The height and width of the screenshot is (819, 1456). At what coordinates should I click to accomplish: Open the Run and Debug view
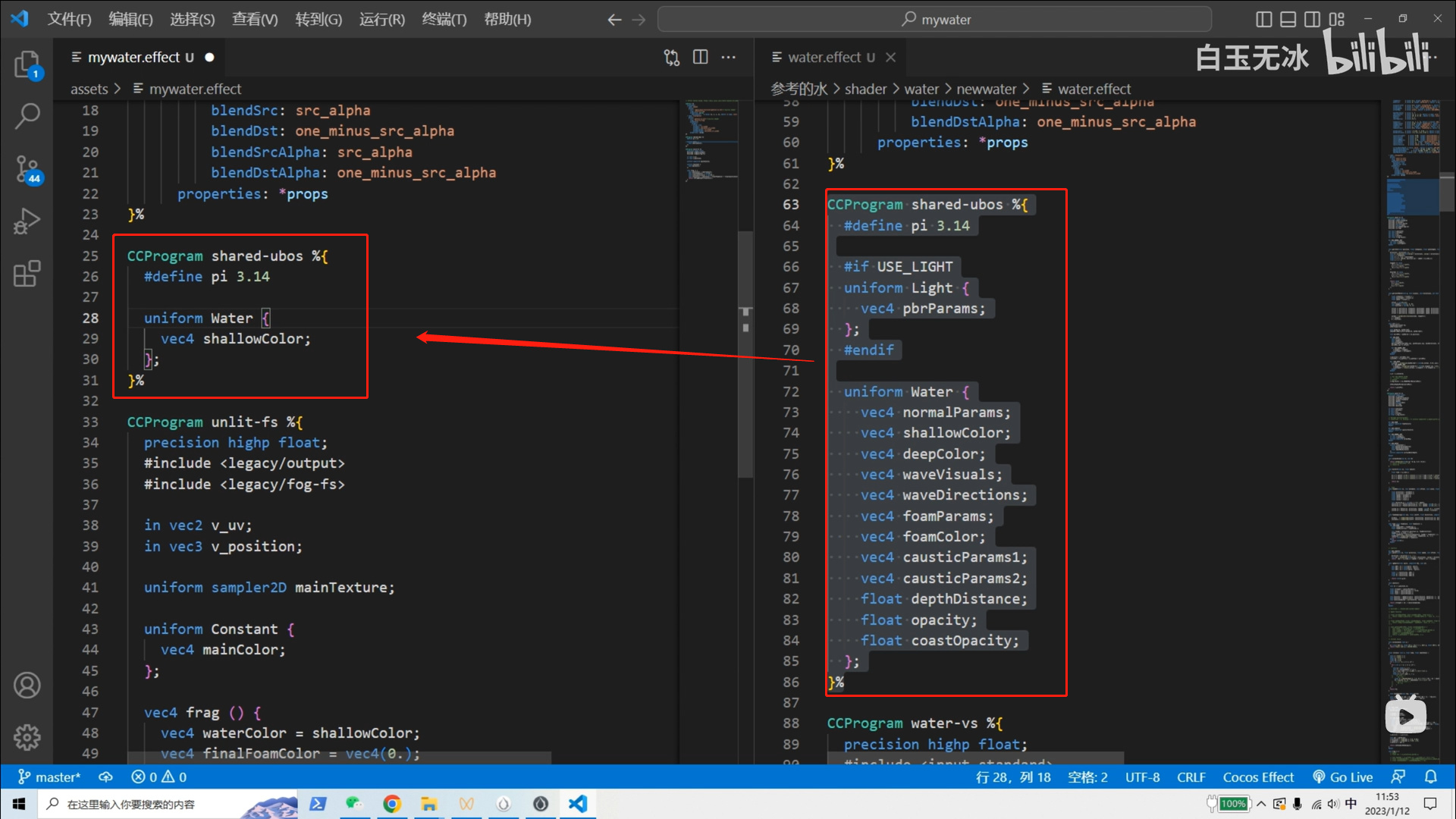(27, 221)
